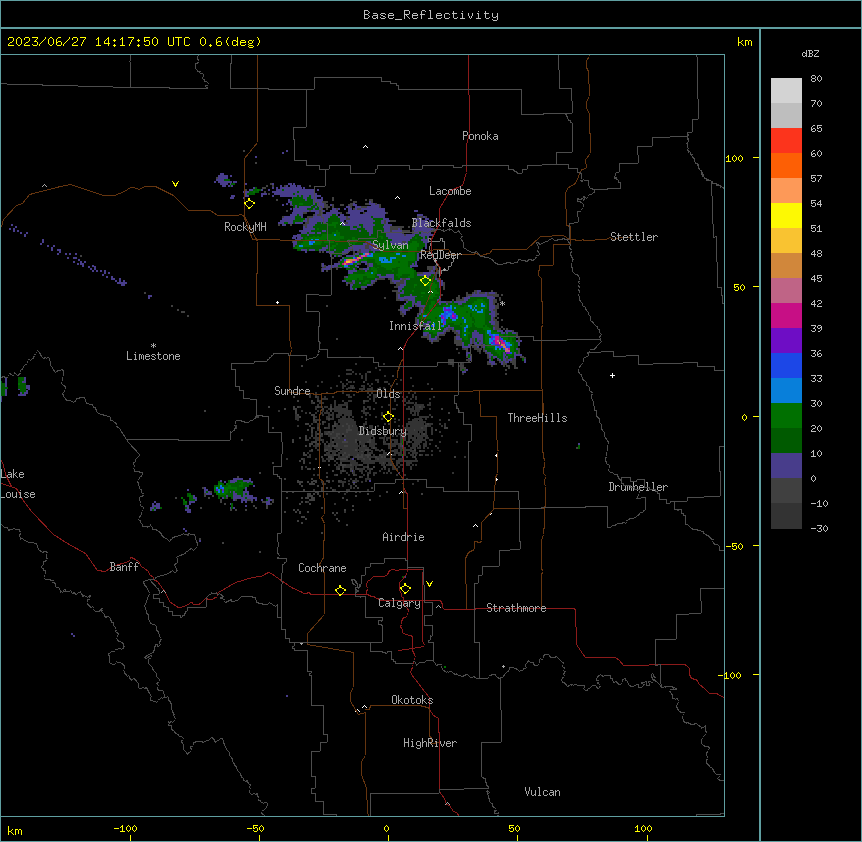Select the Vulcan label
This screenshot has height=842, width=862.
coord(543,792)
